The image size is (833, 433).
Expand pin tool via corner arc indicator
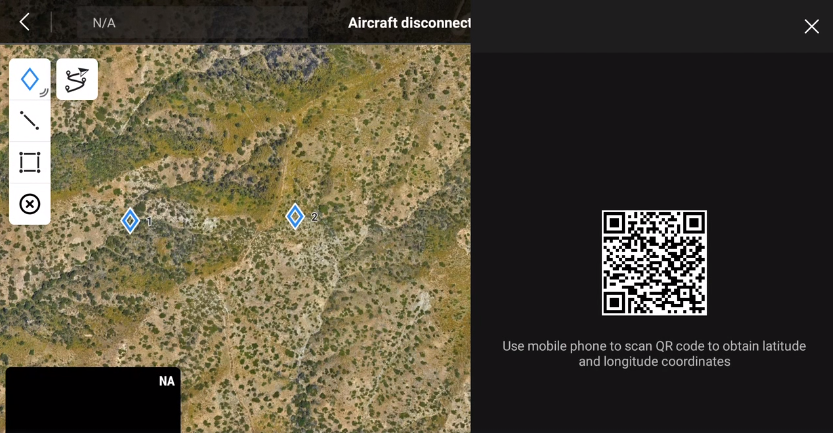(x=44, y=93)
